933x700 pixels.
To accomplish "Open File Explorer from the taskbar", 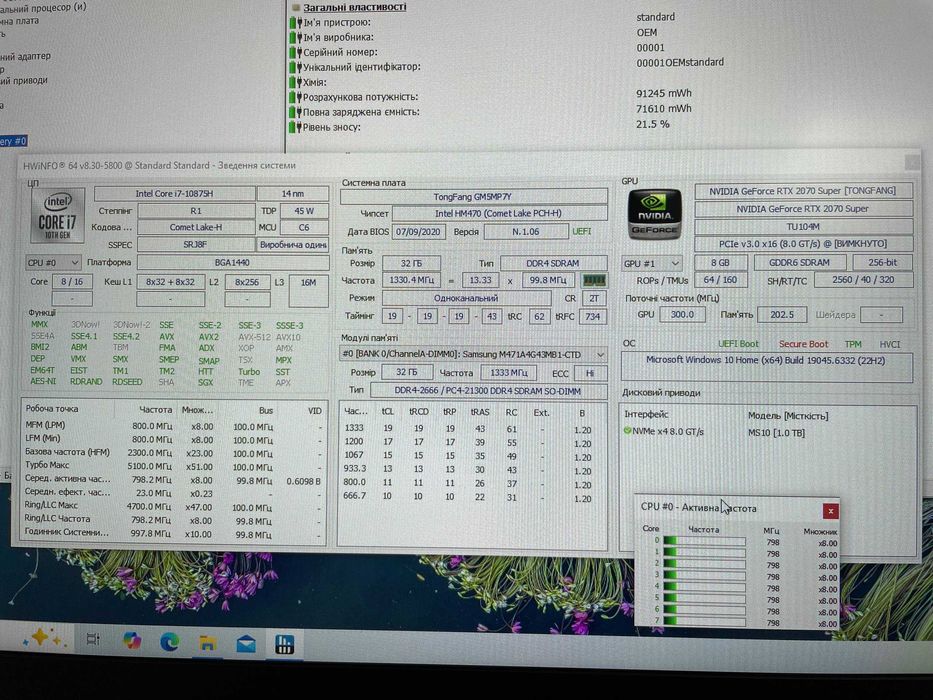I will click(208, 643).
